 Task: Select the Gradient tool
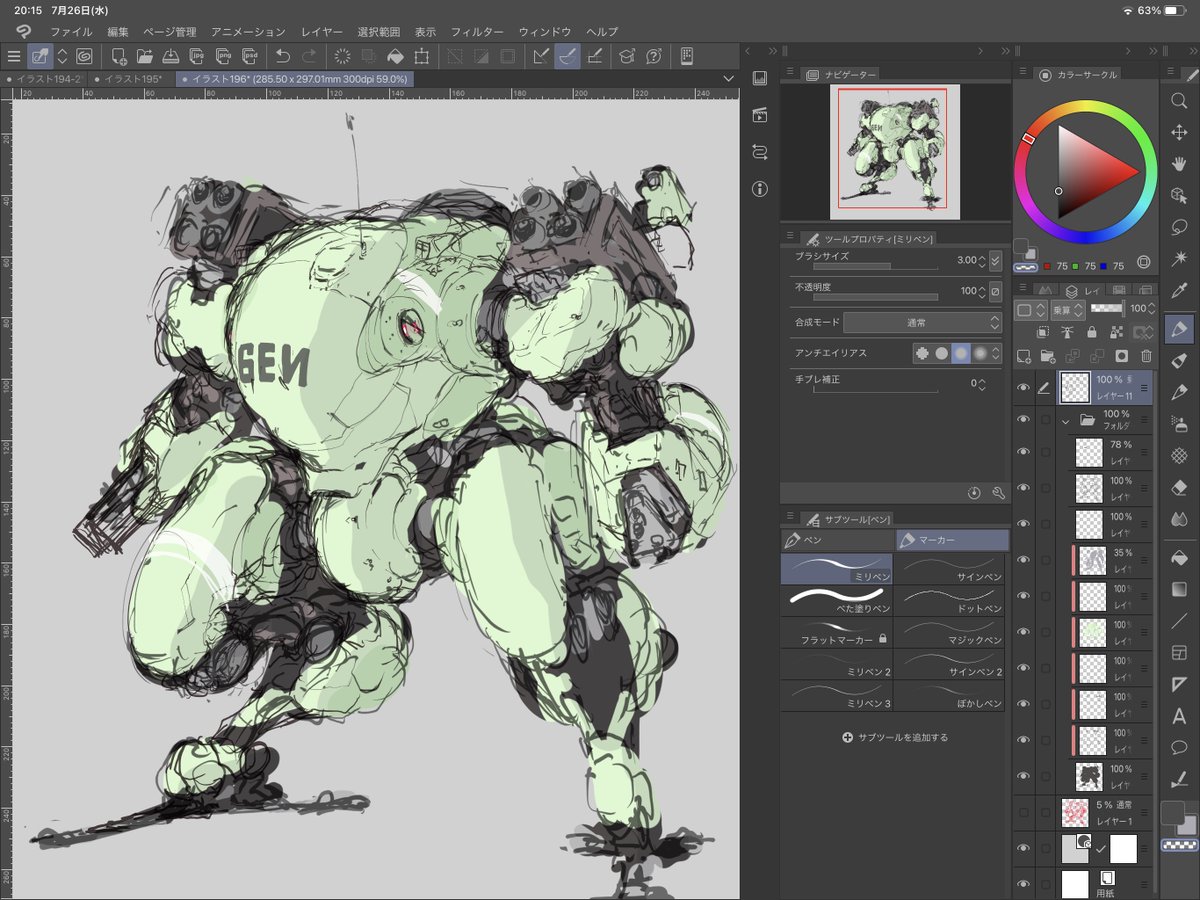click(x=1178, y=589)
